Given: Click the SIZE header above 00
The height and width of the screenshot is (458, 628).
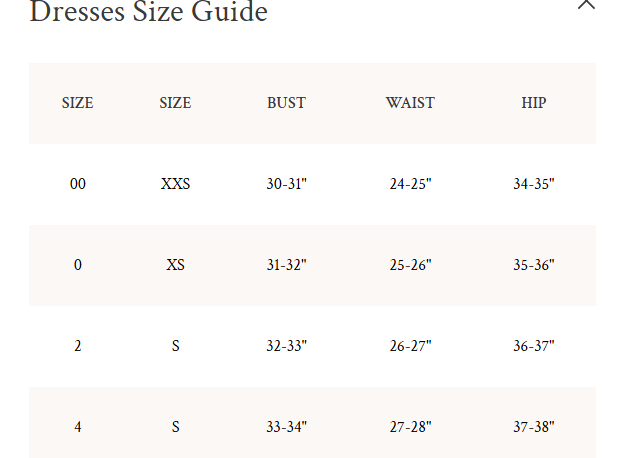Looking at the screenshot, I should point(78,103).
